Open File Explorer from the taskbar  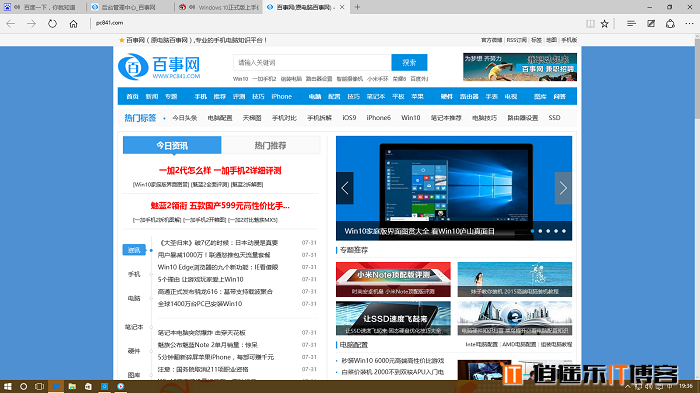(72, 386)
